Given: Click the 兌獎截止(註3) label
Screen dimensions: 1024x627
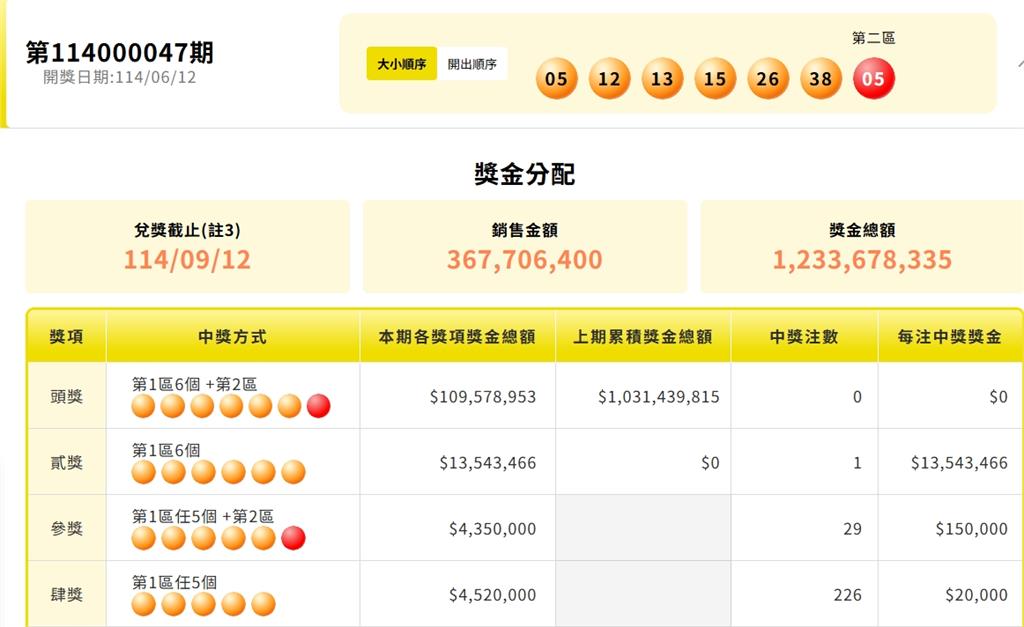Looking at the screenshot, I should pos(187,230).
